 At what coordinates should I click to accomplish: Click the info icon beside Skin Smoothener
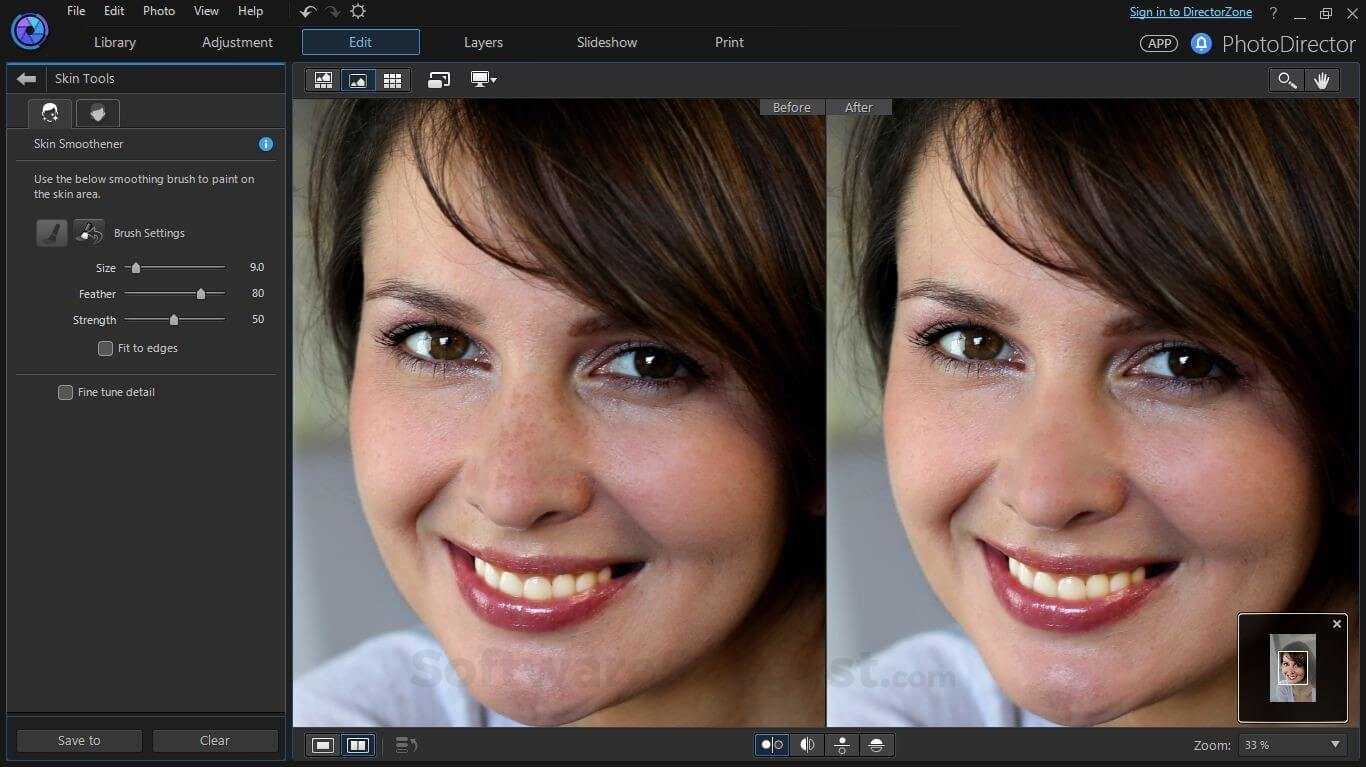(x=266, y=144)
